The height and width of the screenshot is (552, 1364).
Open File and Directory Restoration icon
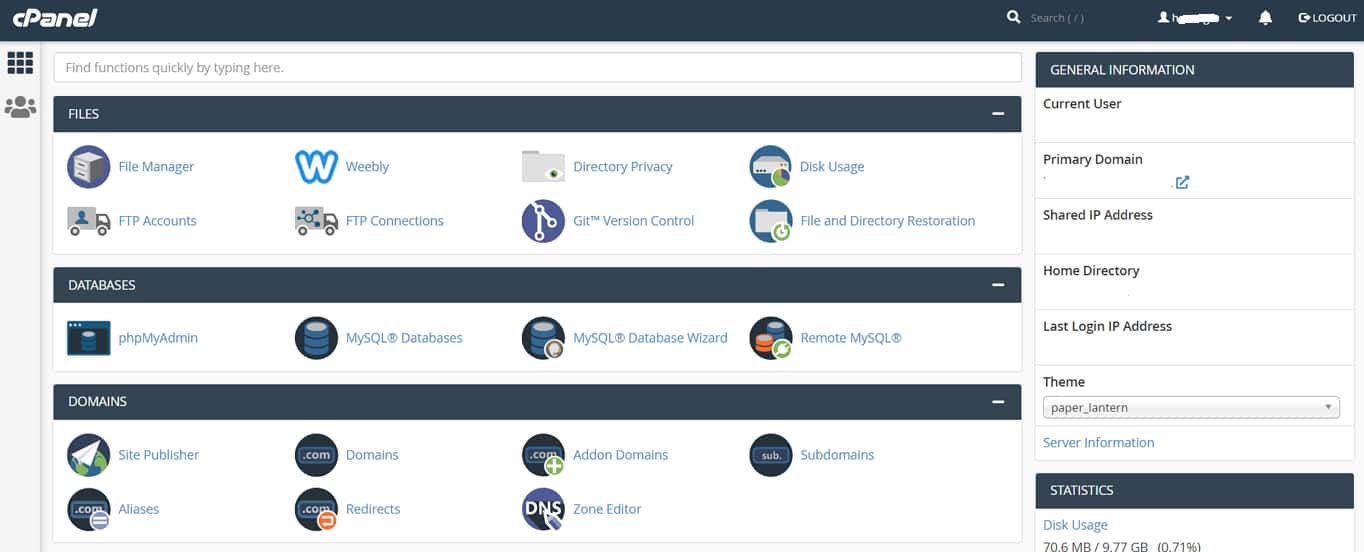tap(770, 221)
